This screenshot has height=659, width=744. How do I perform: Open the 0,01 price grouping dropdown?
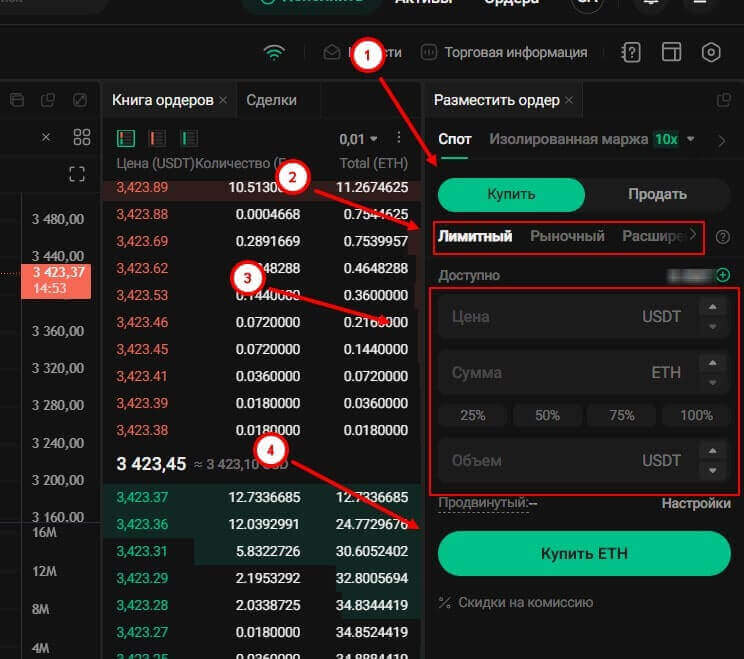click(358, 139)
